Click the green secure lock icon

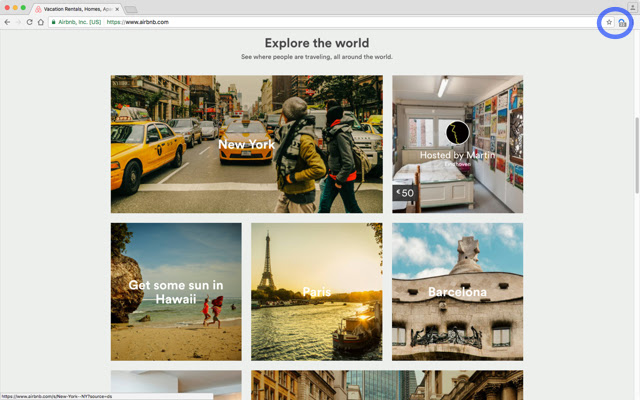(x=54, y=22)
